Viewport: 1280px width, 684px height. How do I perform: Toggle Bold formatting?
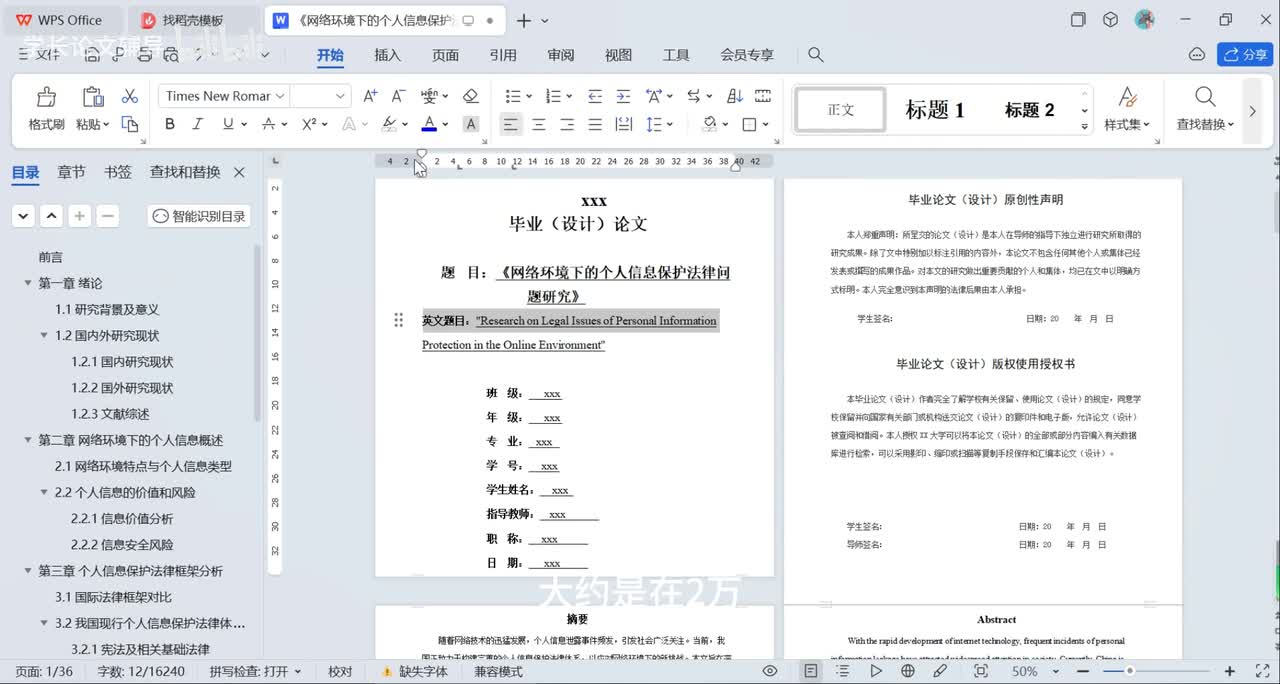(x=170, y=124)
